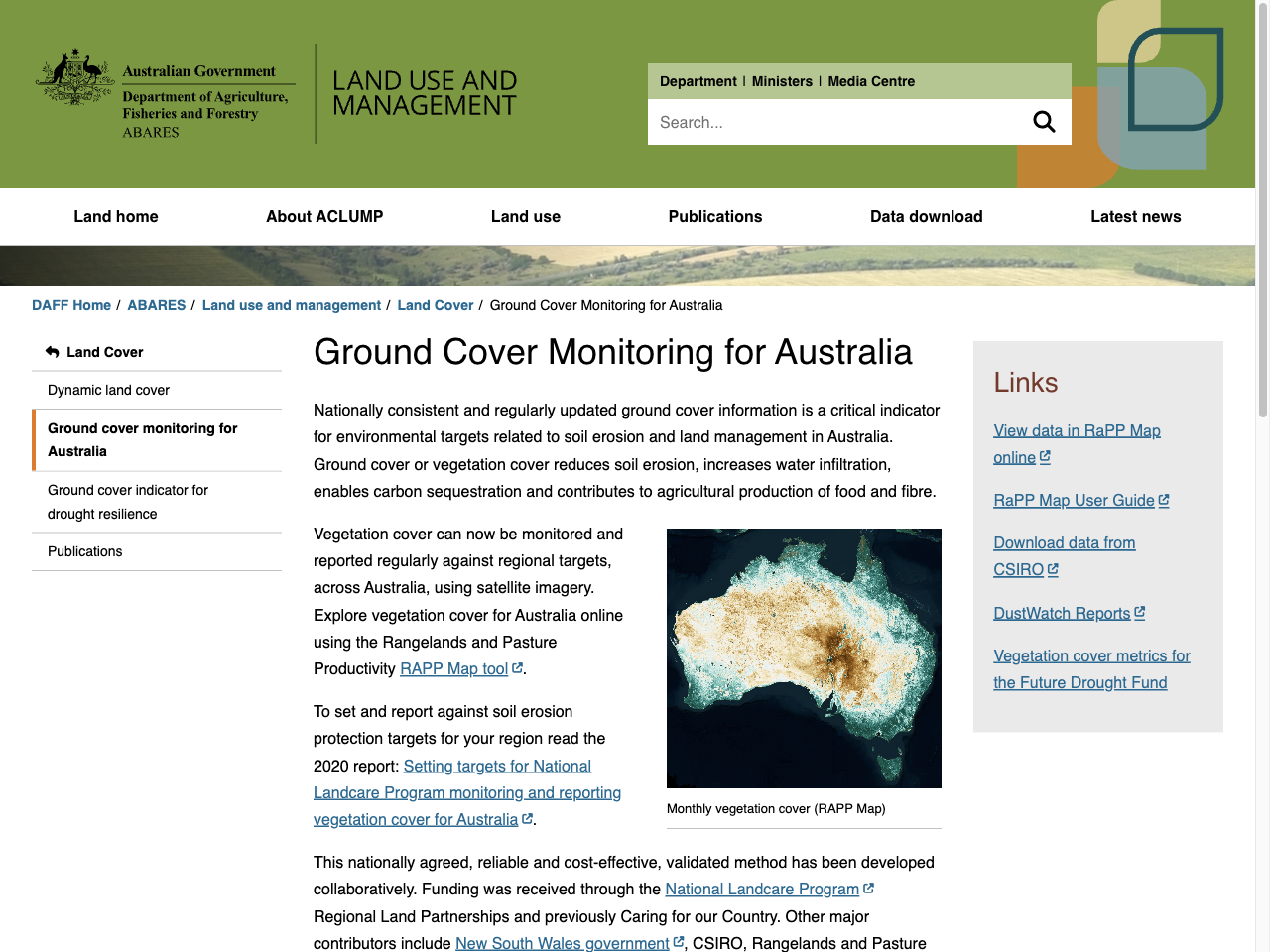Open the Publications navigation menu
The height and width of the screenshot is (952, 1270).
pos(714,216)
